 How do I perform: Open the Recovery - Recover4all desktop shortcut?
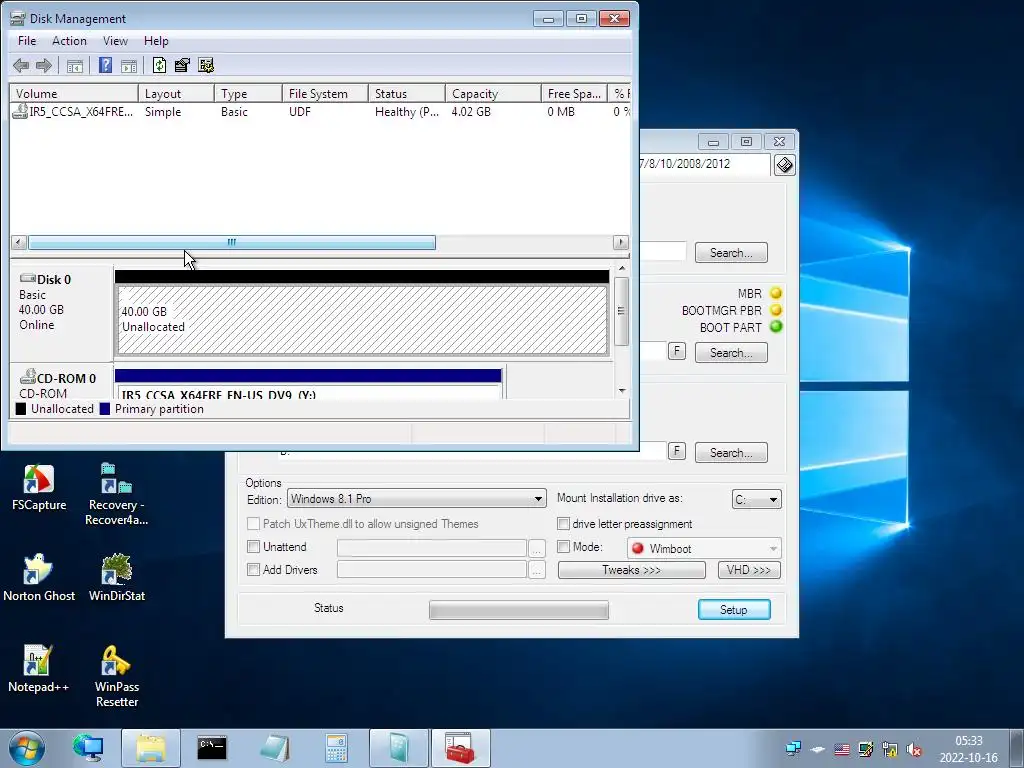[x=116, y=494]
